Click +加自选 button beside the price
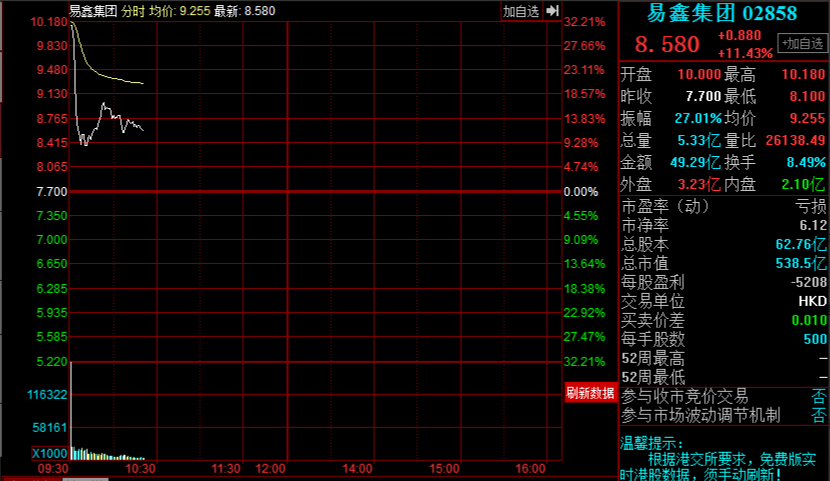 pyautogui.click(x=802, y=43)
